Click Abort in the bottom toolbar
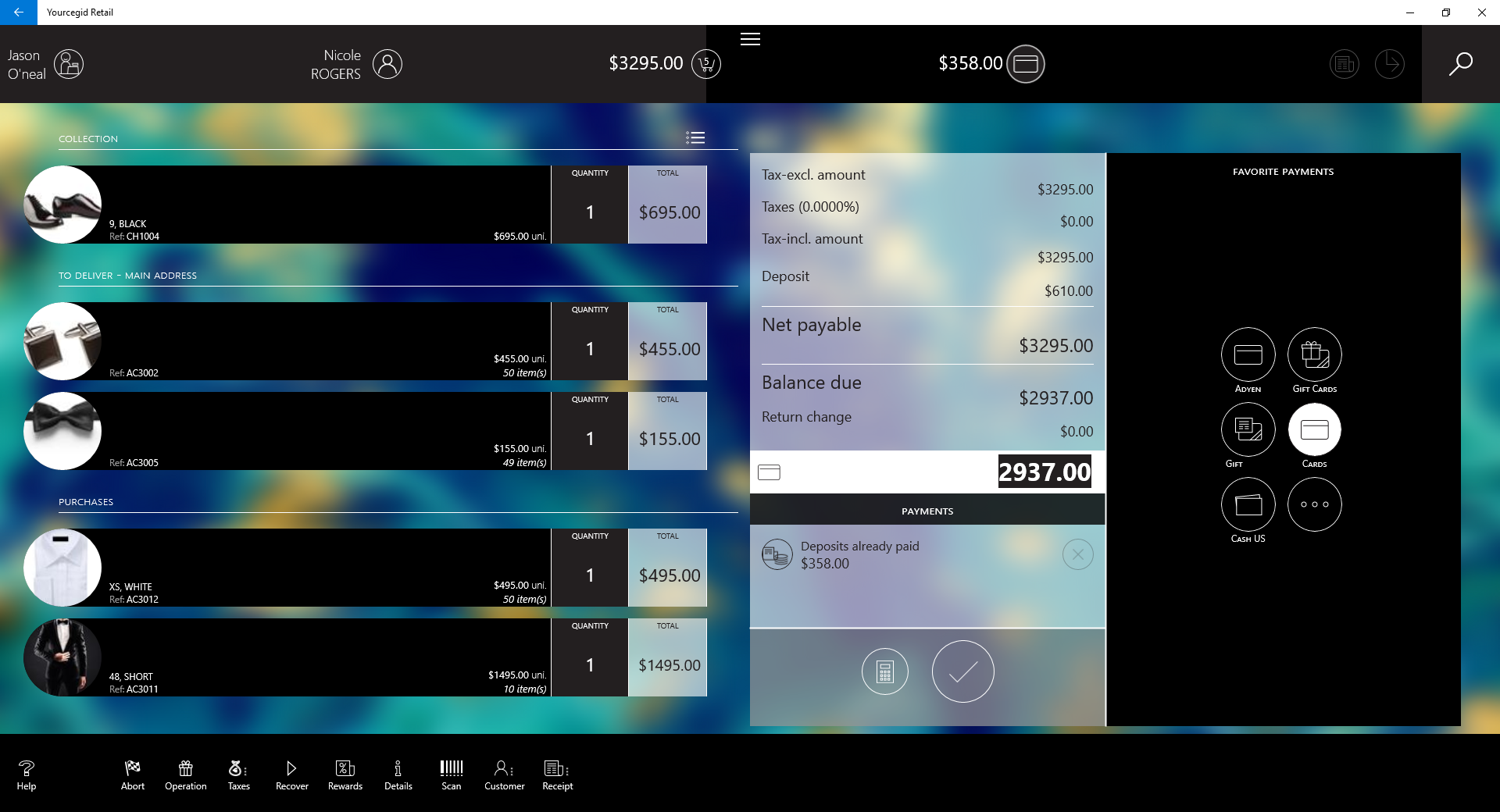 [132, 775]
